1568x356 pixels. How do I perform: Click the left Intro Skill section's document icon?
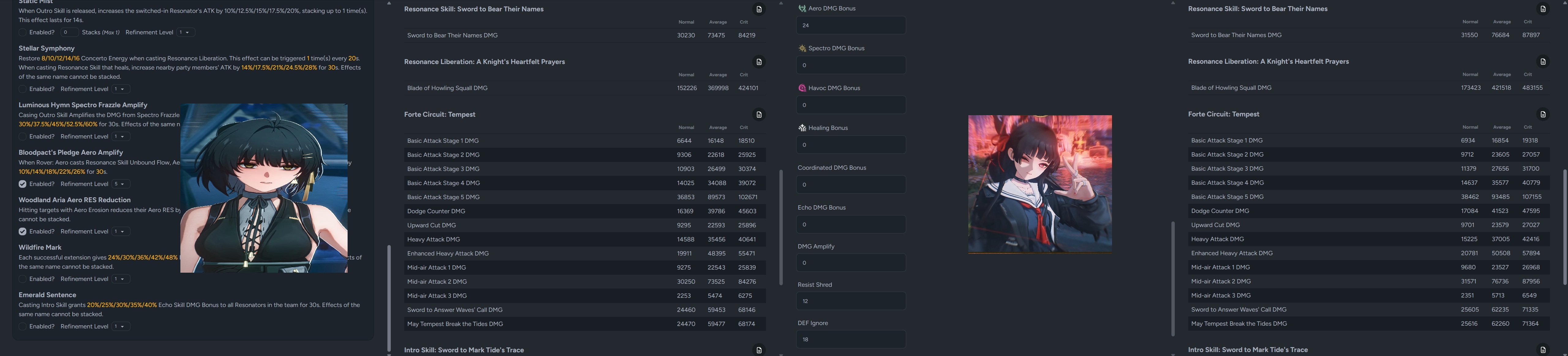coord(759,350)
